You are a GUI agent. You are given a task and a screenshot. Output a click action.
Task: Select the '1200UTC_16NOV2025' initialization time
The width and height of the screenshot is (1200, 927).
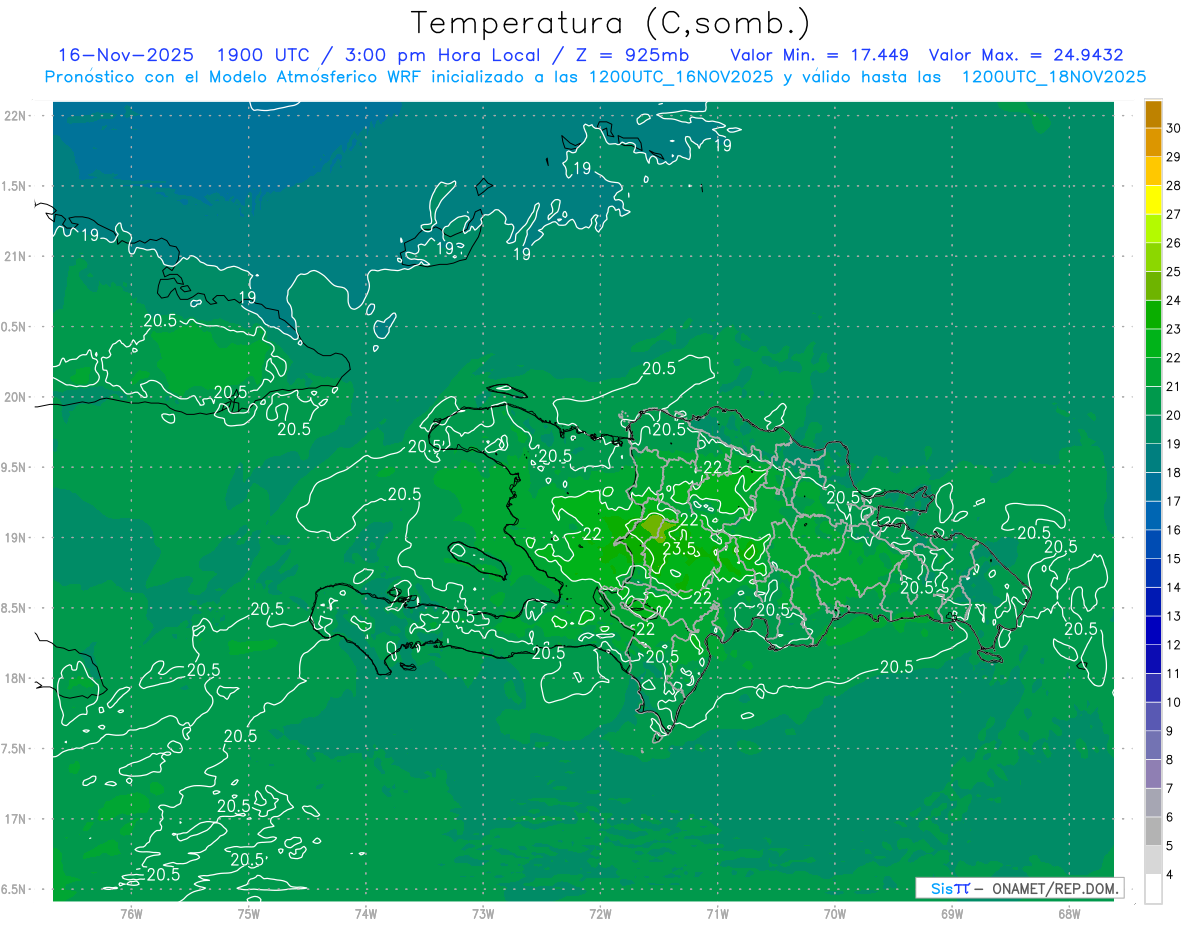pos(683,77)
